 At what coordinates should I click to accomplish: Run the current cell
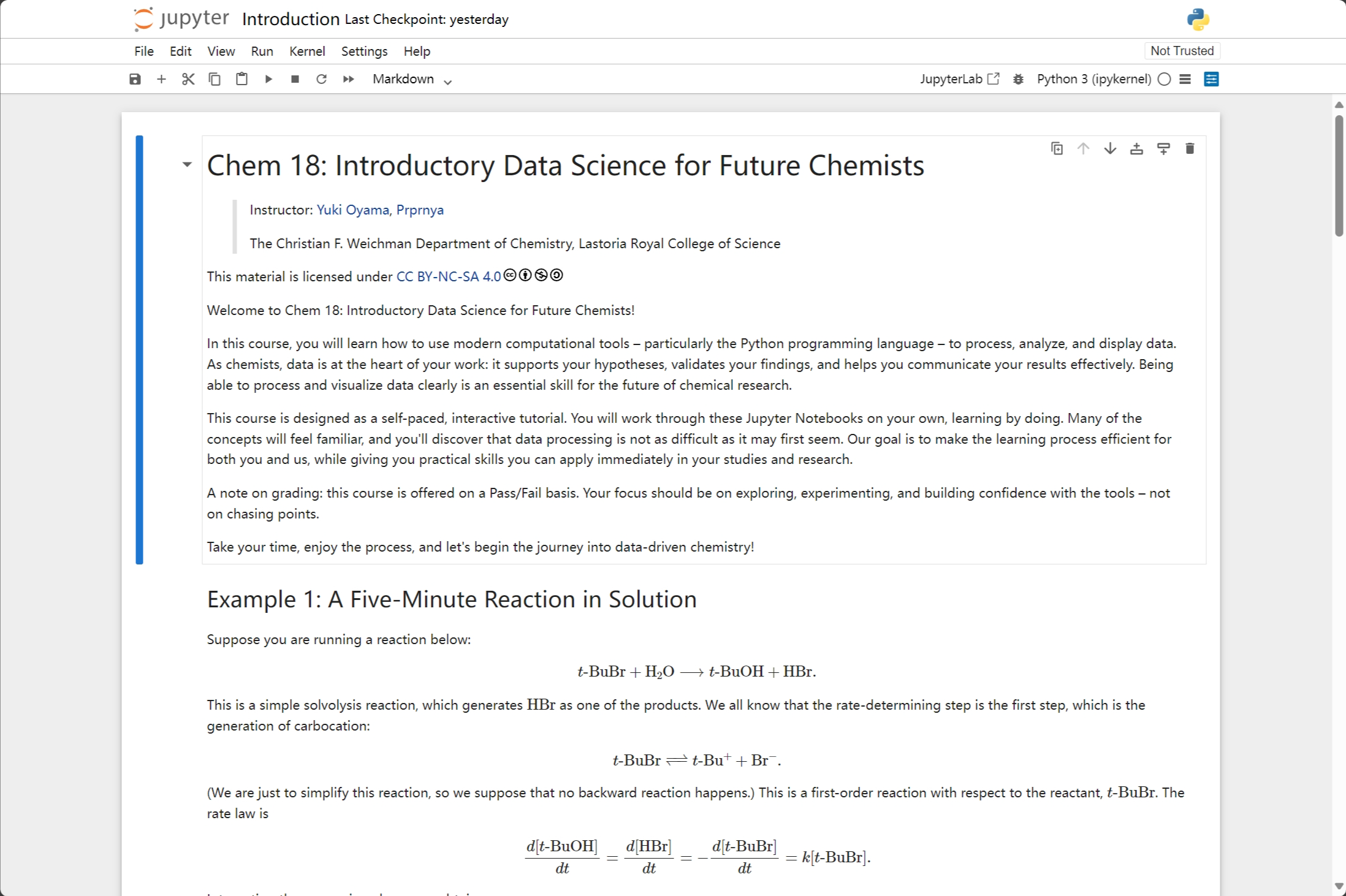pyautogui.click(x=268, y=78)
